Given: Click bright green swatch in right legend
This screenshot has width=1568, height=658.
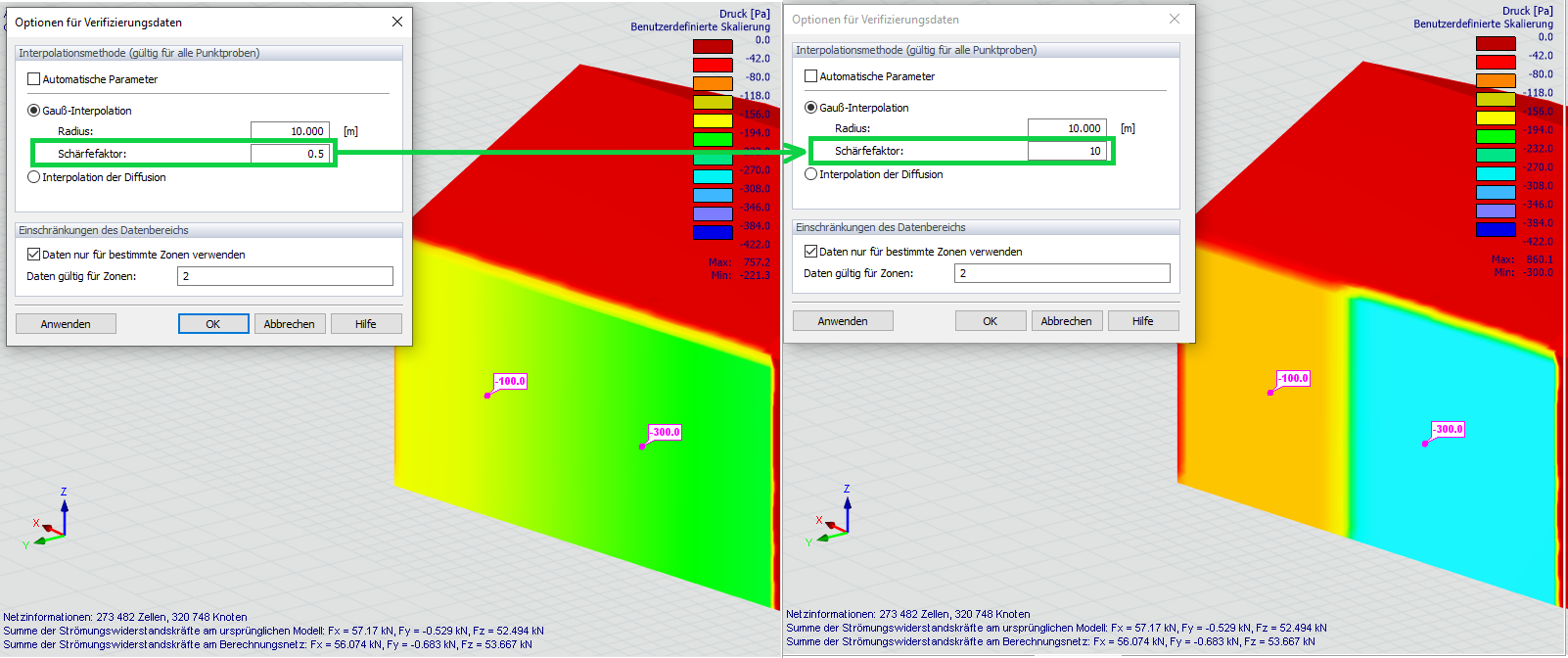Looking at the screenshot, I should click(x=1496, y=136).
